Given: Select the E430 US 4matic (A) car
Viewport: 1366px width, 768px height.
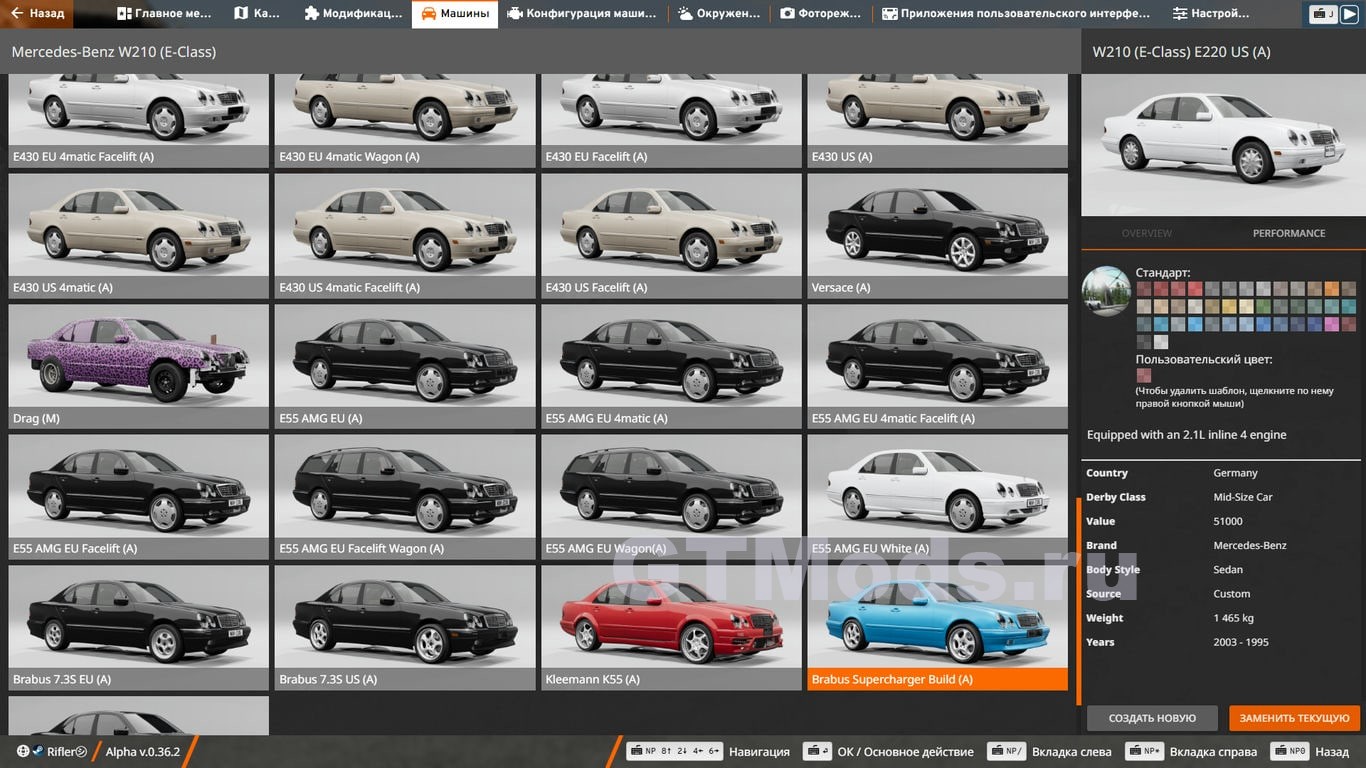Looking at the screenshot, I should (139, 236).
